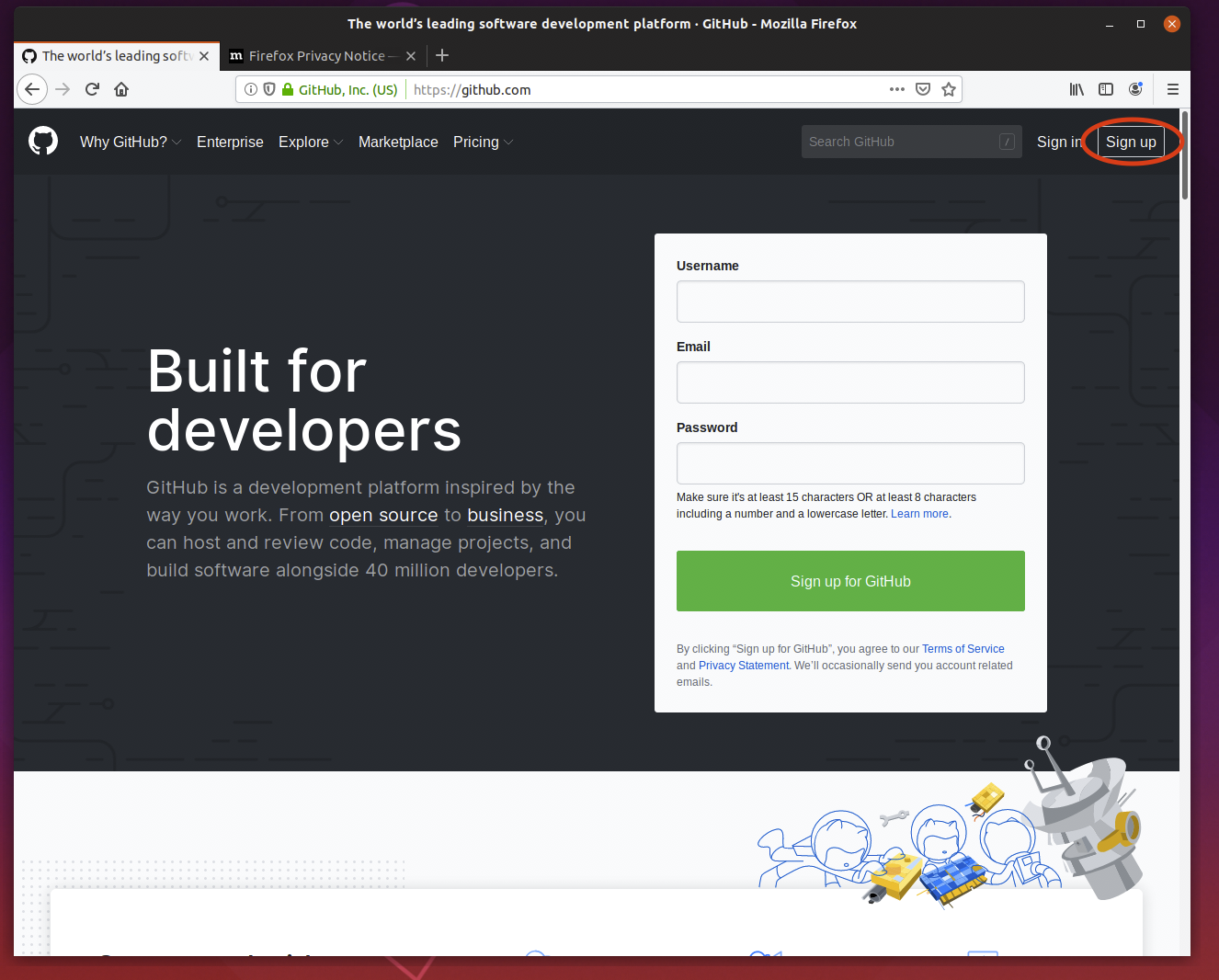Expand the Pricing dropdown menu
The height and width of the screenshot is (980, 1219).
click(483, 142)
